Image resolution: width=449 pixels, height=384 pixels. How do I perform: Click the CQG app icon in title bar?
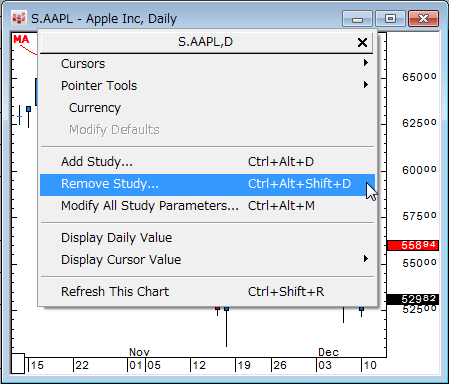(x=19, y=18)
